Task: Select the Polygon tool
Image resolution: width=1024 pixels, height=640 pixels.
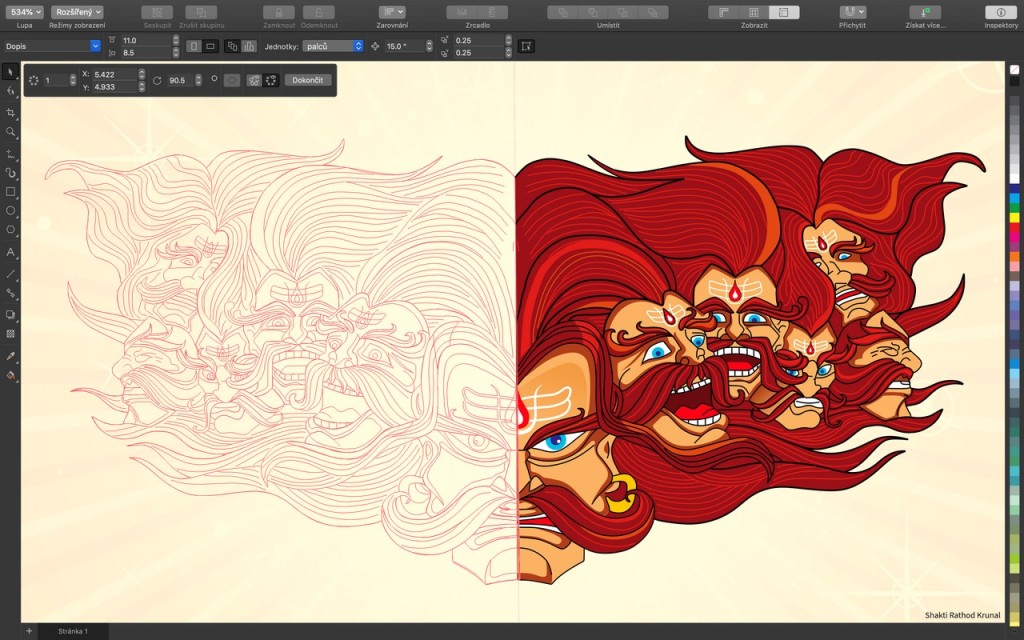Action: pos(10,230)
